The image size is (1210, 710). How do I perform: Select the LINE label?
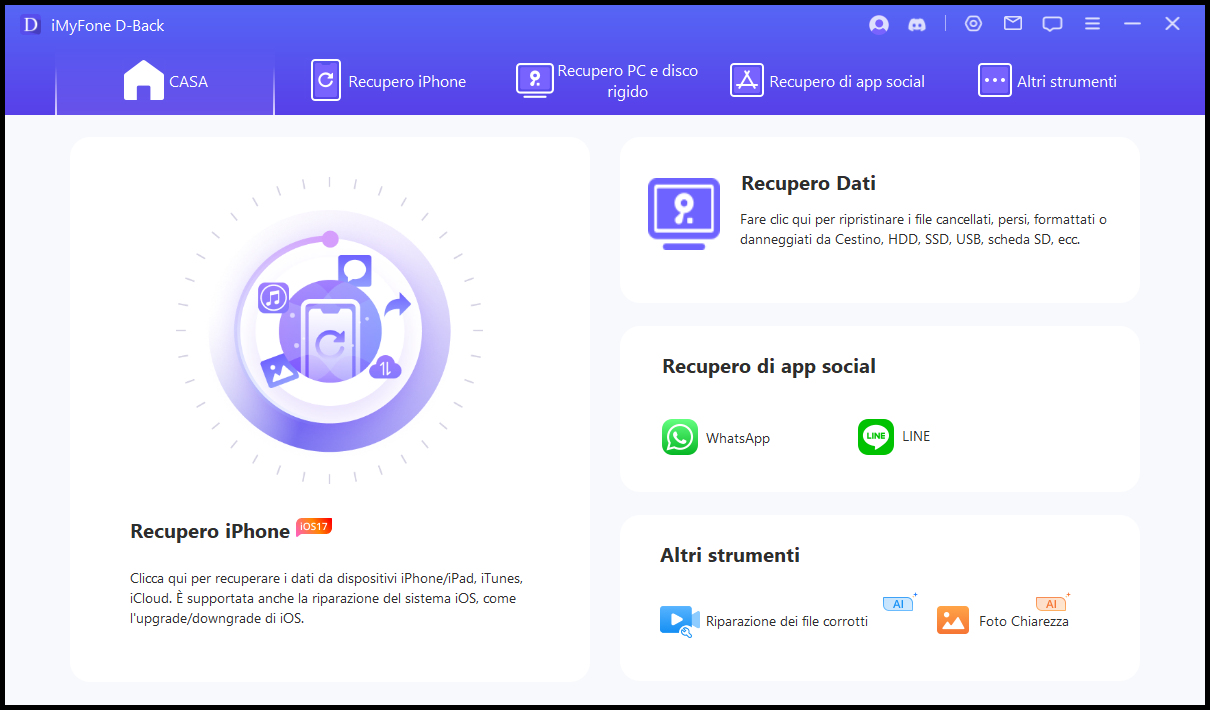(x=916, y=436)
